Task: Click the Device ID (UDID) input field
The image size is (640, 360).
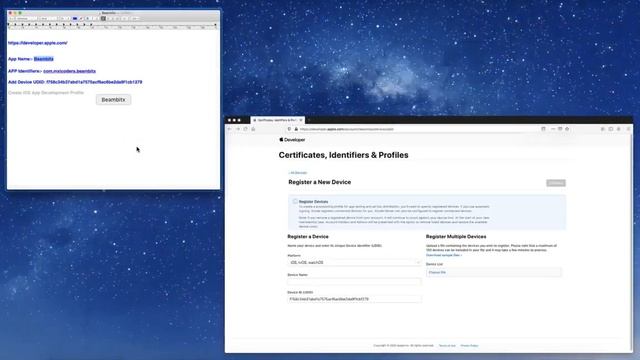Action: point(354,299)
